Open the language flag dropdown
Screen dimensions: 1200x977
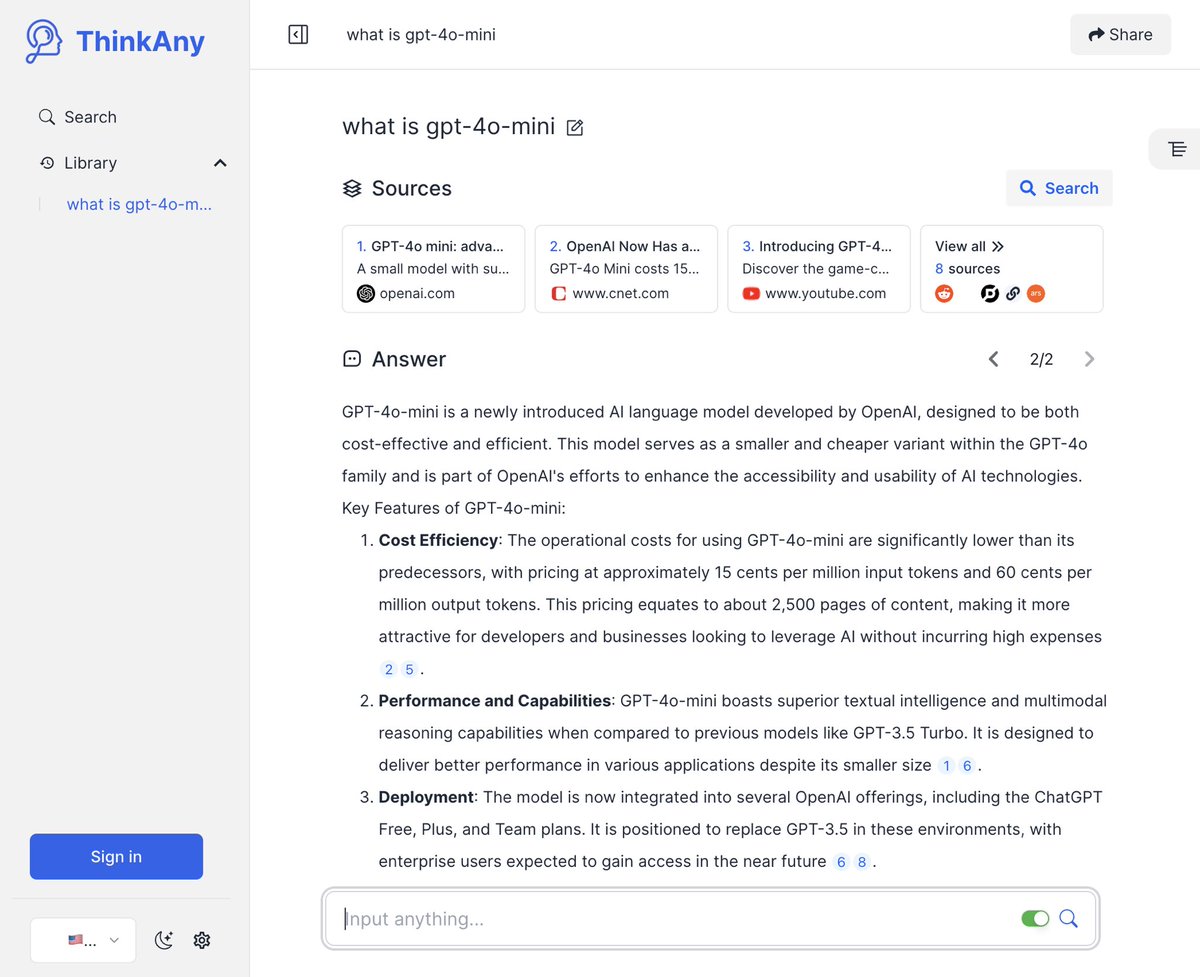coord(83,940)
